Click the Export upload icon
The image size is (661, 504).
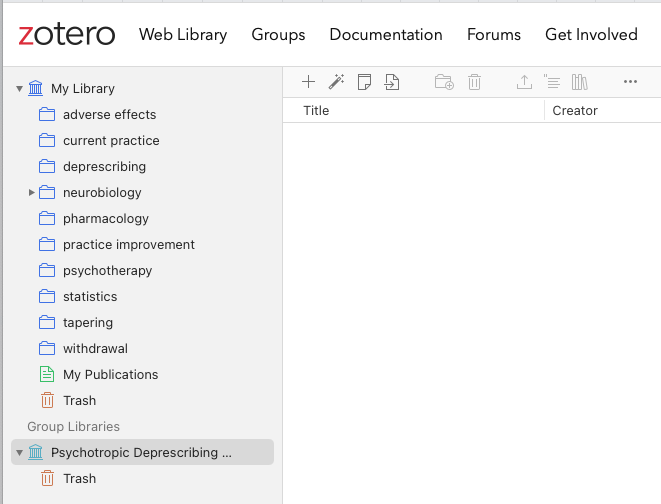[x=524, y=82]
